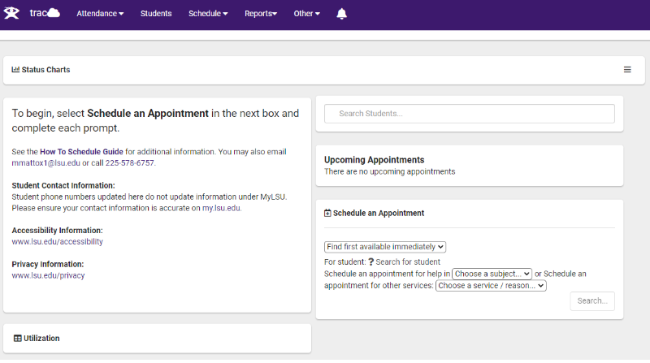Image resolution: width=650 pixels, height=363 pixels.
Task: Open the my.lsu.edu link
Action: click(221, 208)
